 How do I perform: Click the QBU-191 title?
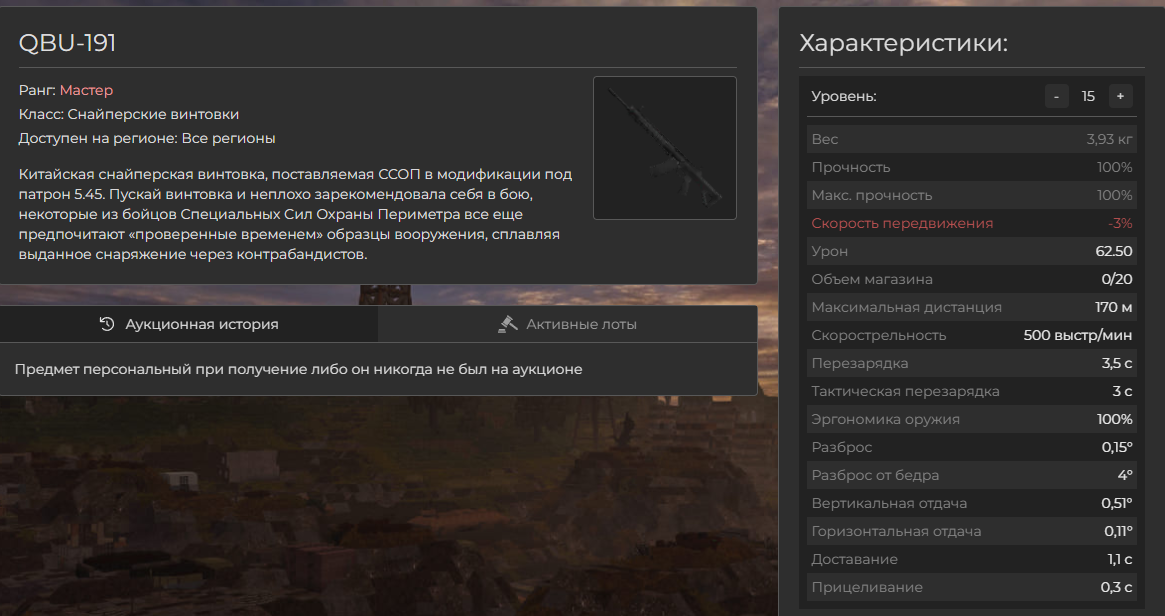67,43
